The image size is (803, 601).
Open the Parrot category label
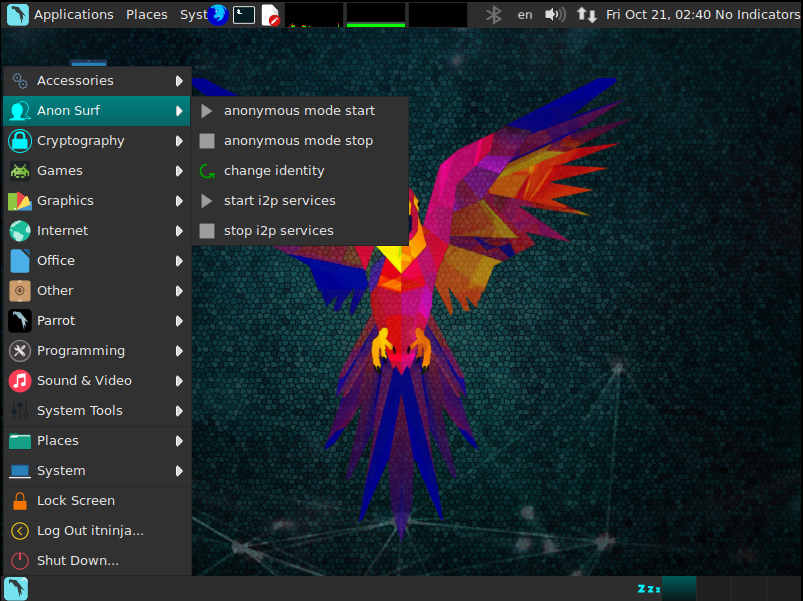click(x=56, y=321)
